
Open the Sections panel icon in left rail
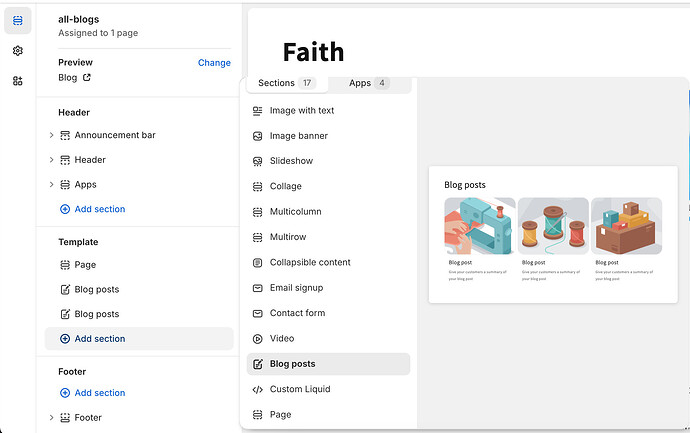click(18, 20)
